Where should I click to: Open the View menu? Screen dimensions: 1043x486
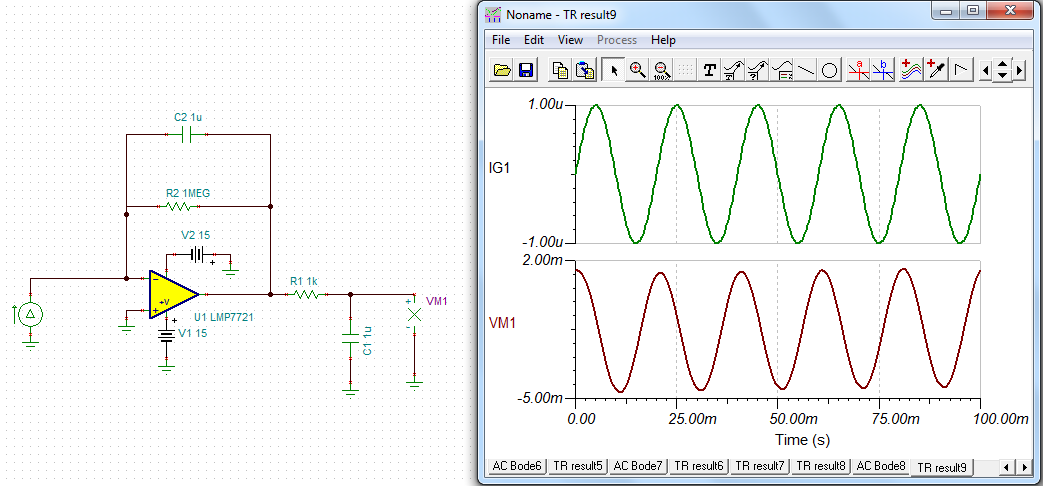[570, 40]
